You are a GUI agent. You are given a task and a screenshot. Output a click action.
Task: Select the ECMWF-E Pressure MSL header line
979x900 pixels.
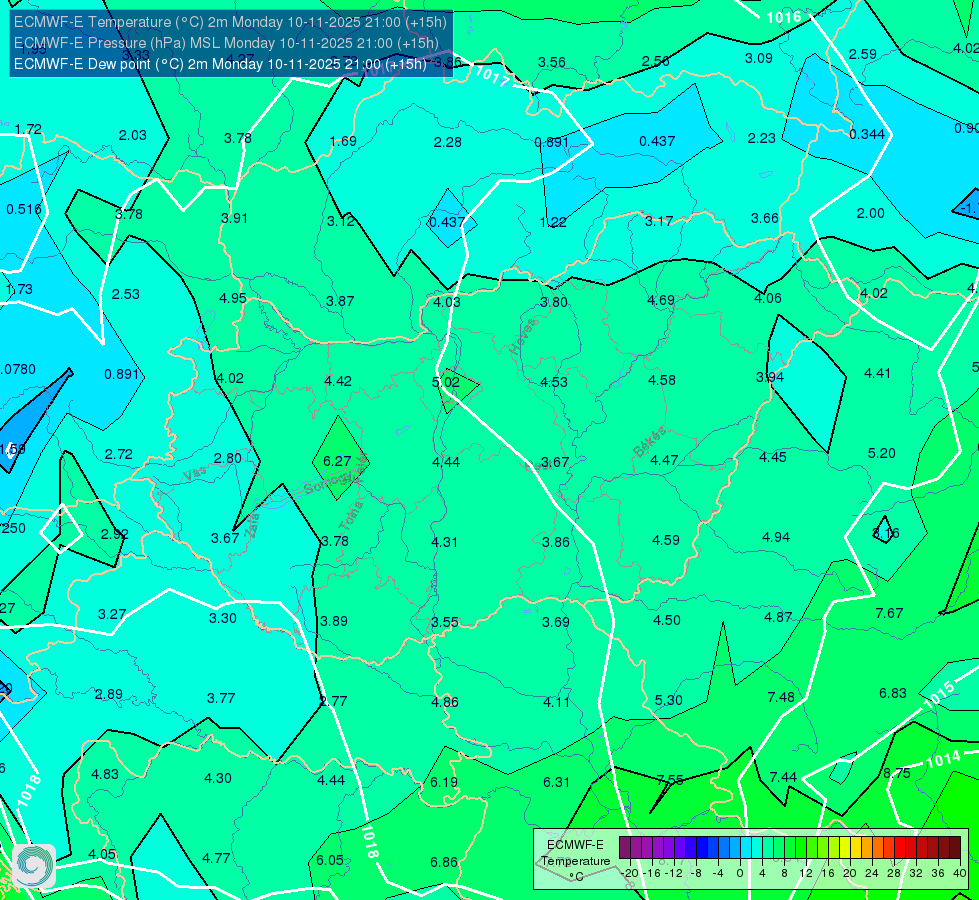(x=226, y=43)
